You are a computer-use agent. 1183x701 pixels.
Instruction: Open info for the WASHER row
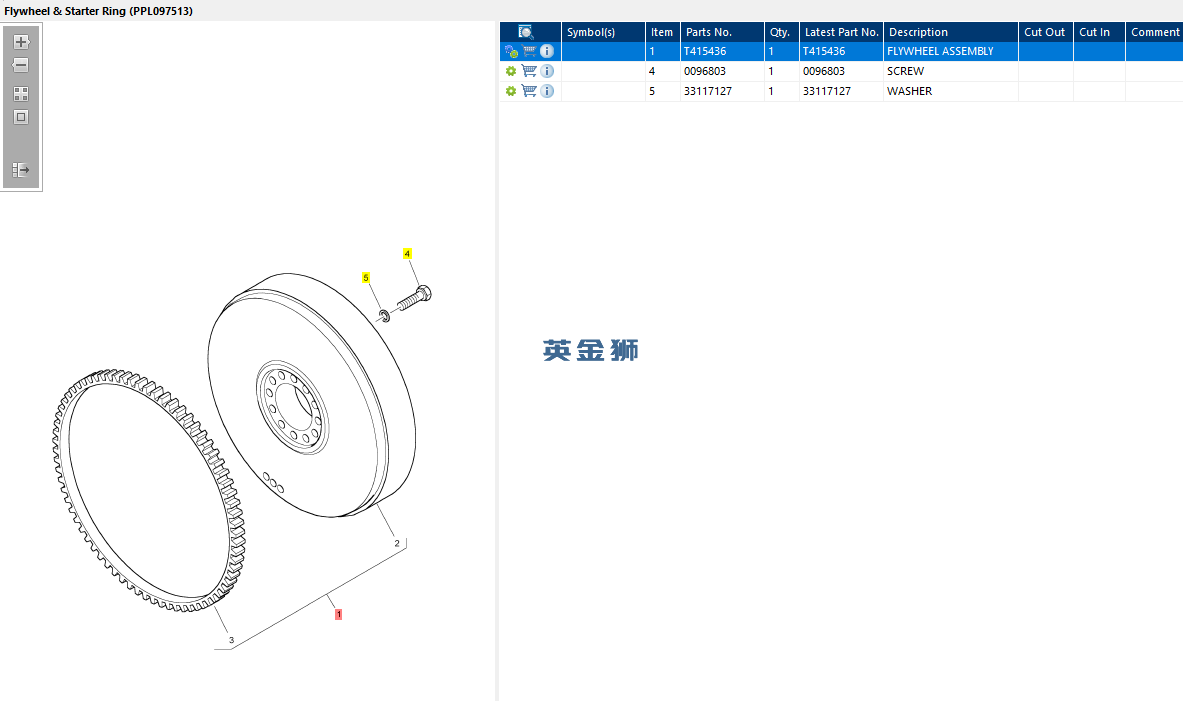pyautogui.click(x=547, y=91)
